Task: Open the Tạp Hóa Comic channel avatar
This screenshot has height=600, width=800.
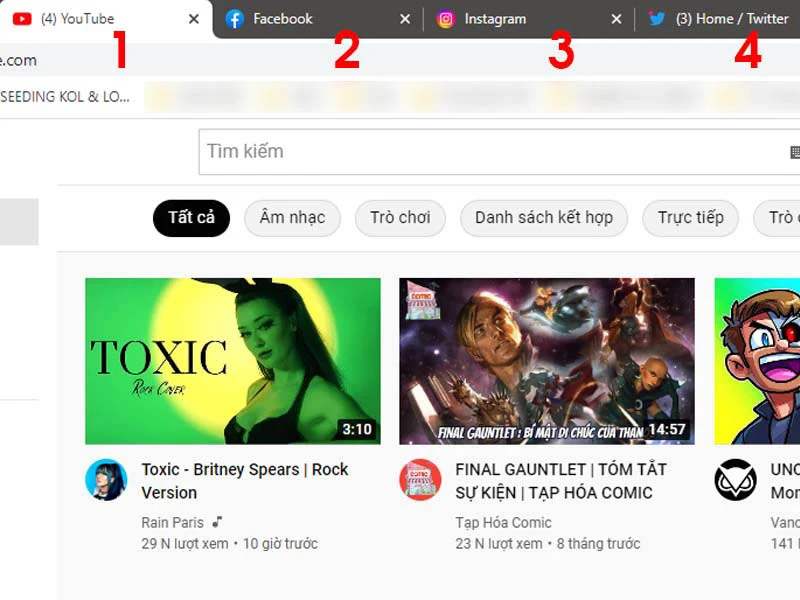Action: click(420, 480)
